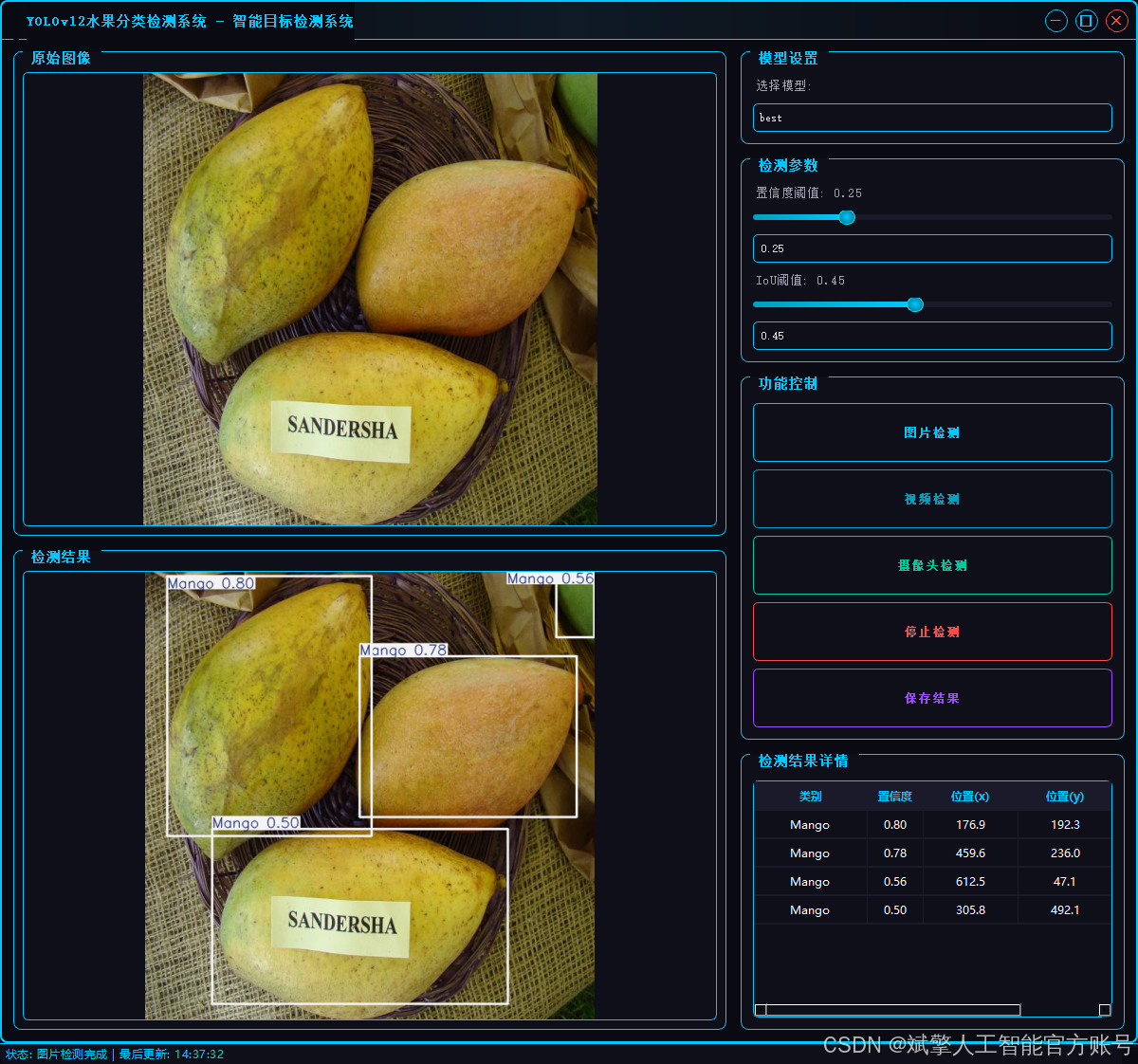Screen dimensions: 1138x1064
Task: Click the Mango 0.80 detection label
Action: tap(211, 583)
